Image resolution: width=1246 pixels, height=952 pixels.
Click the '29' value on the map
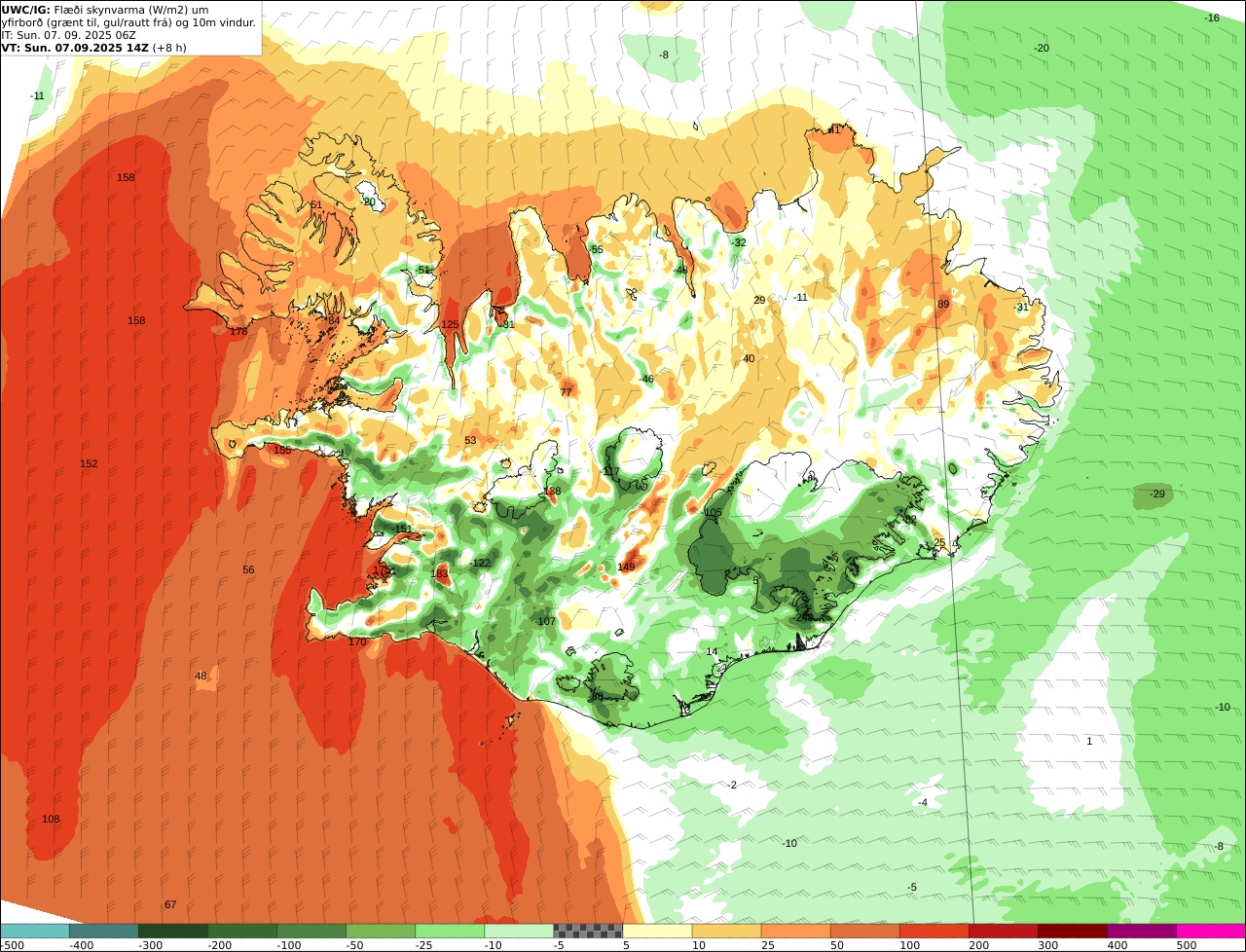[759, 300]
